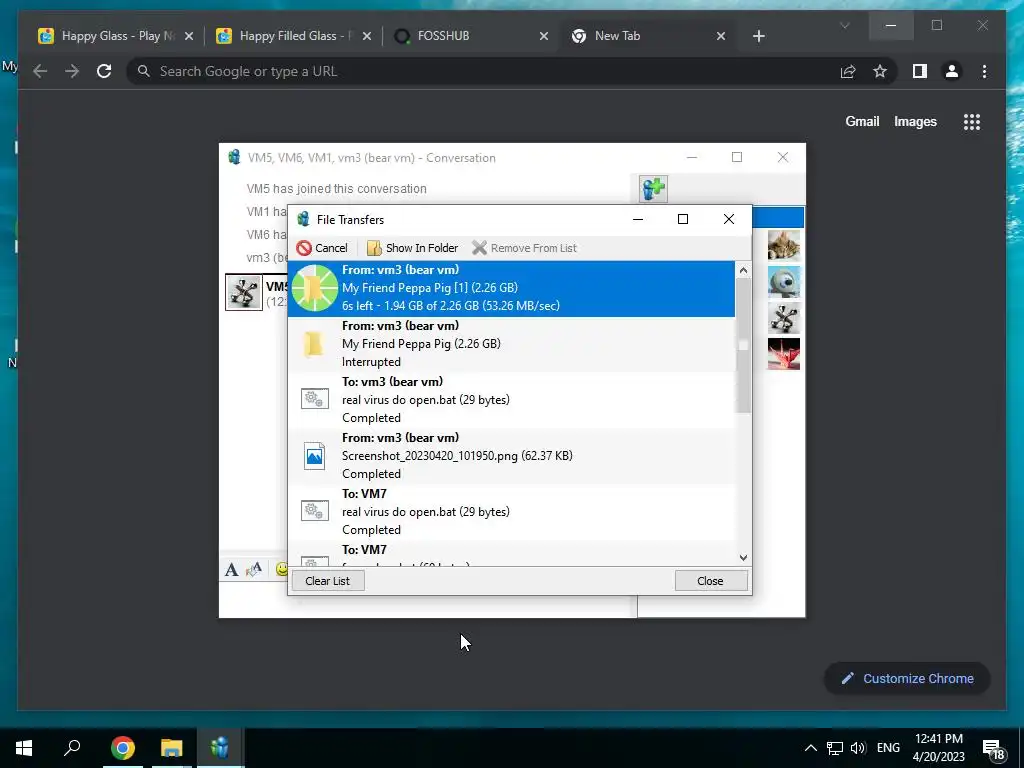Open Chrome profile icon

(952, 71)
